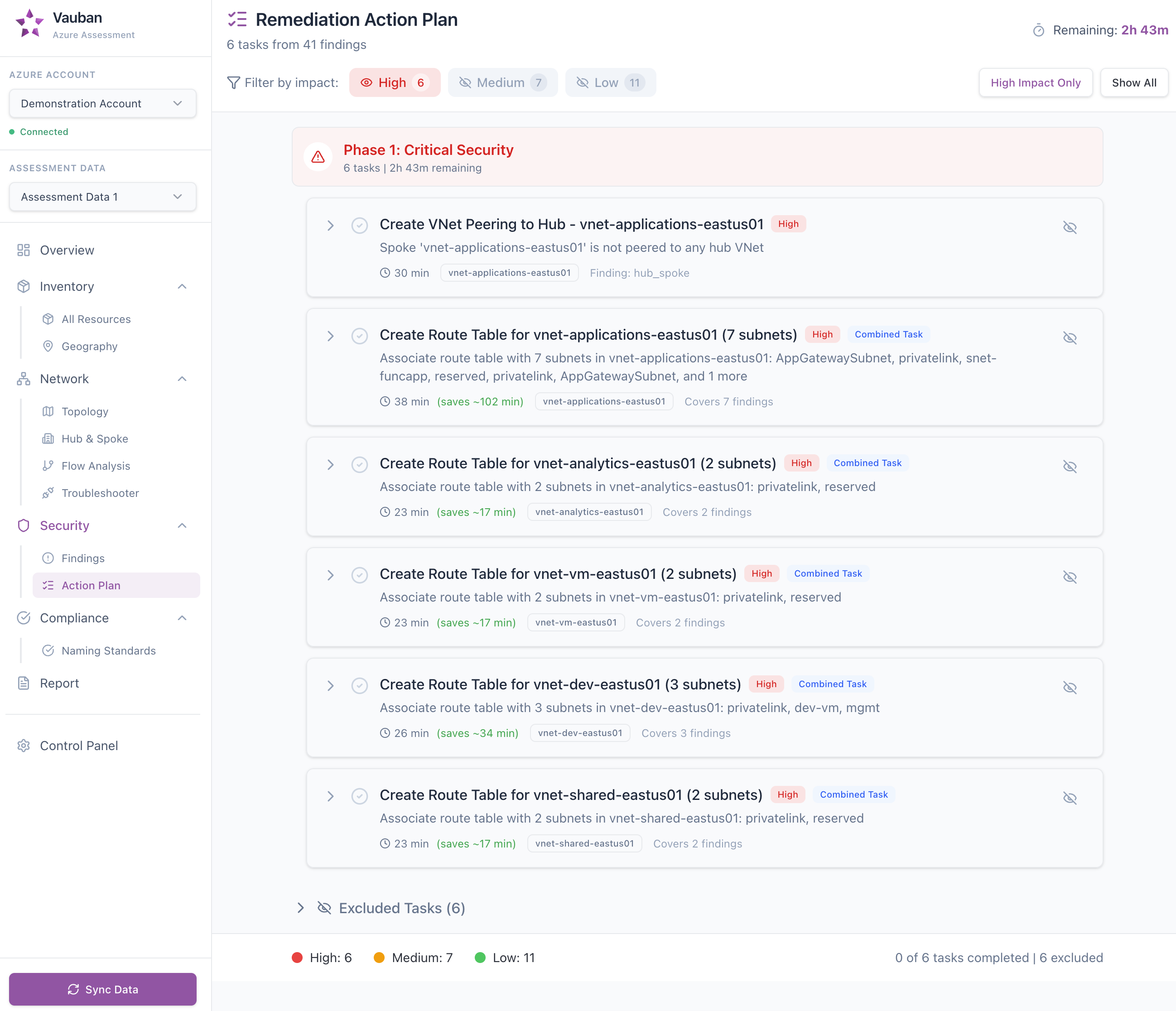
Task: Expand the Excluded Tasks section
Action: pyautogui.click(x=301, y=908)
